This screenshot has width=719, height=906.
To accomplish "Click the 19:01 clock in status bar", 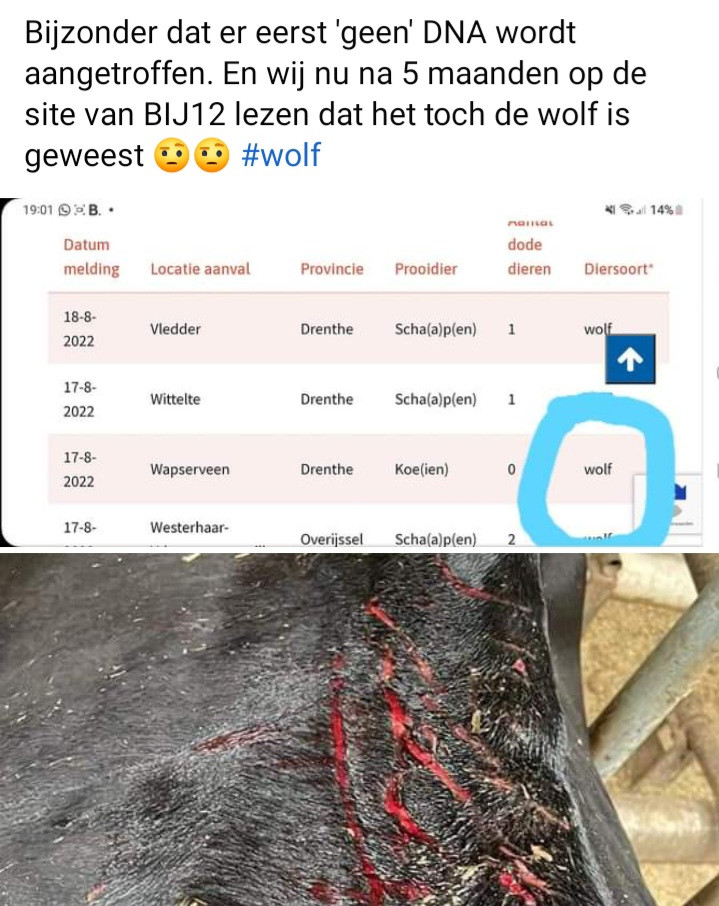I will pos(38,210).
